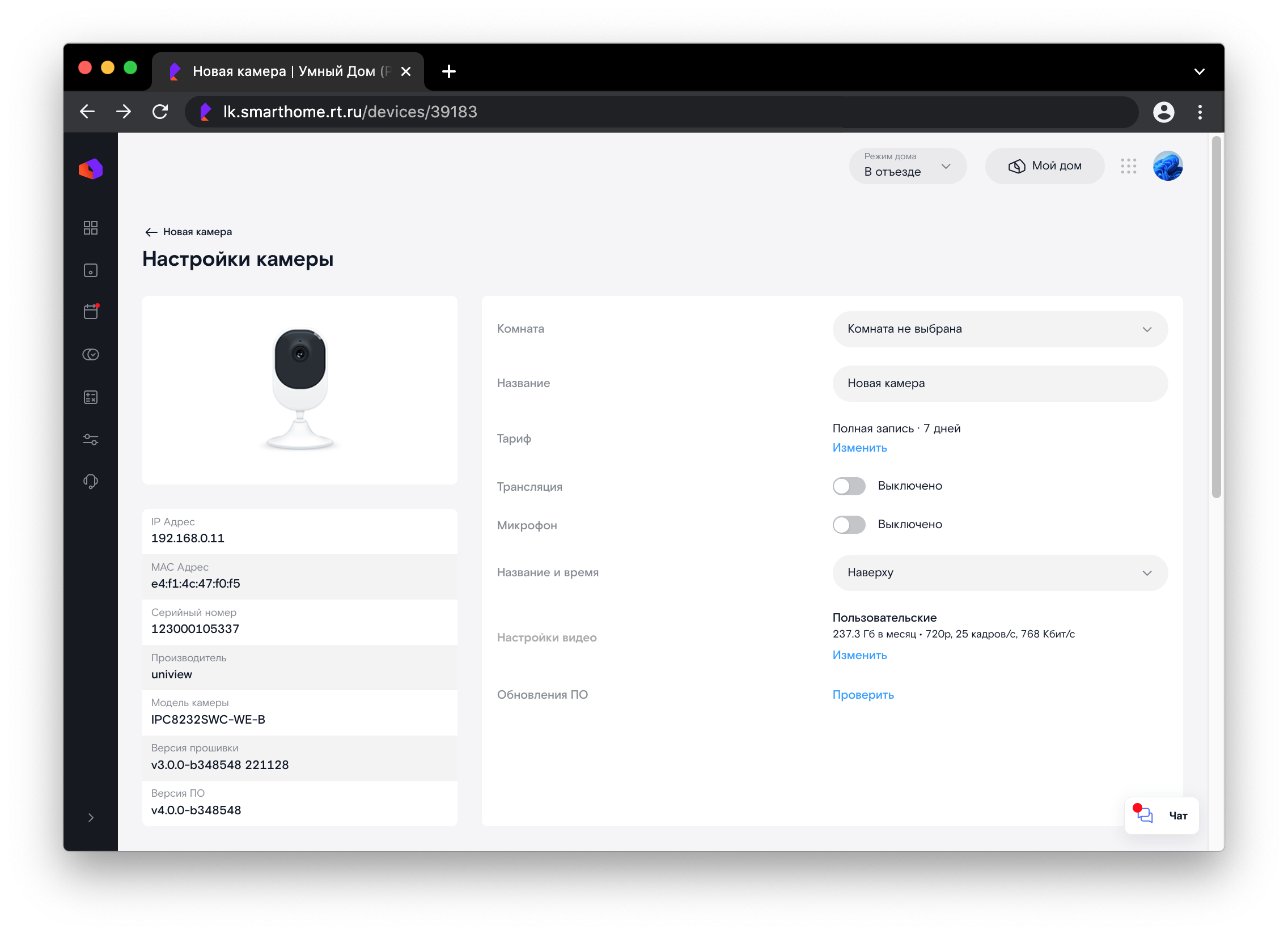
Task: Click the sliders settings icon in sidebar
Action: point(90,439)
